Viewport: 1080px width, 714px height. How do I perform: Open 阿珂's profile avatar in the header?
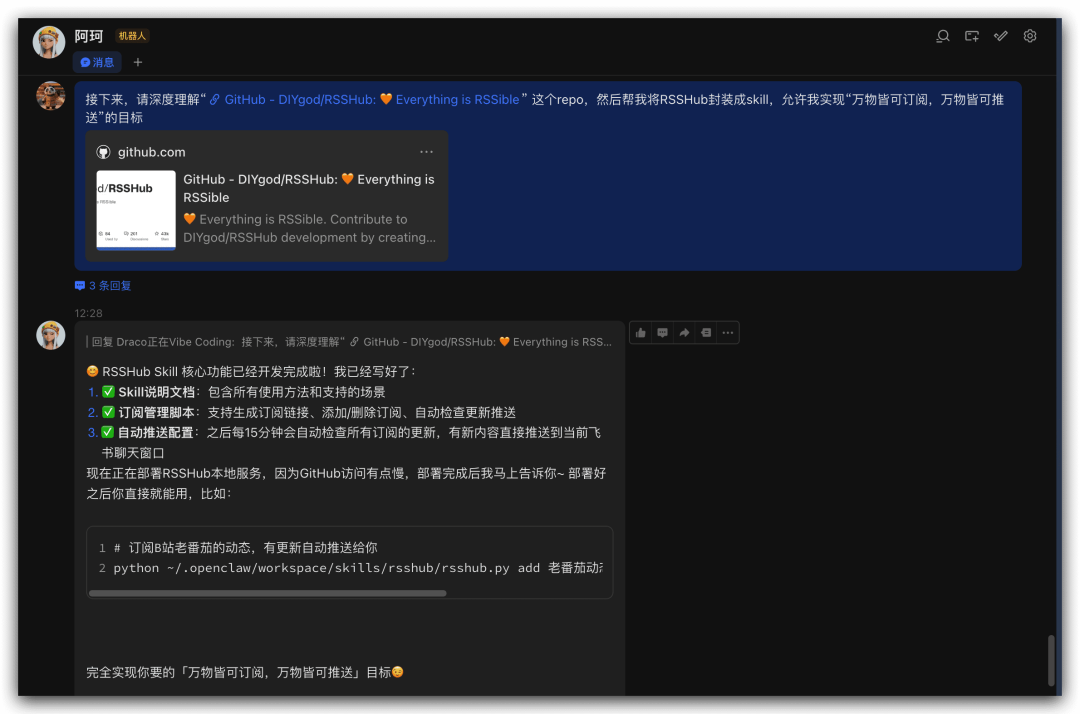click(49, 42)
